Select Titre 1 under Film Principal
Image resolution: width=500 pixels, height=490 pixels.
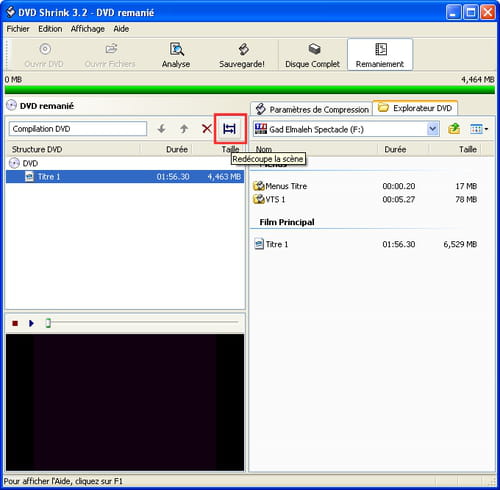tap(271, 244)
